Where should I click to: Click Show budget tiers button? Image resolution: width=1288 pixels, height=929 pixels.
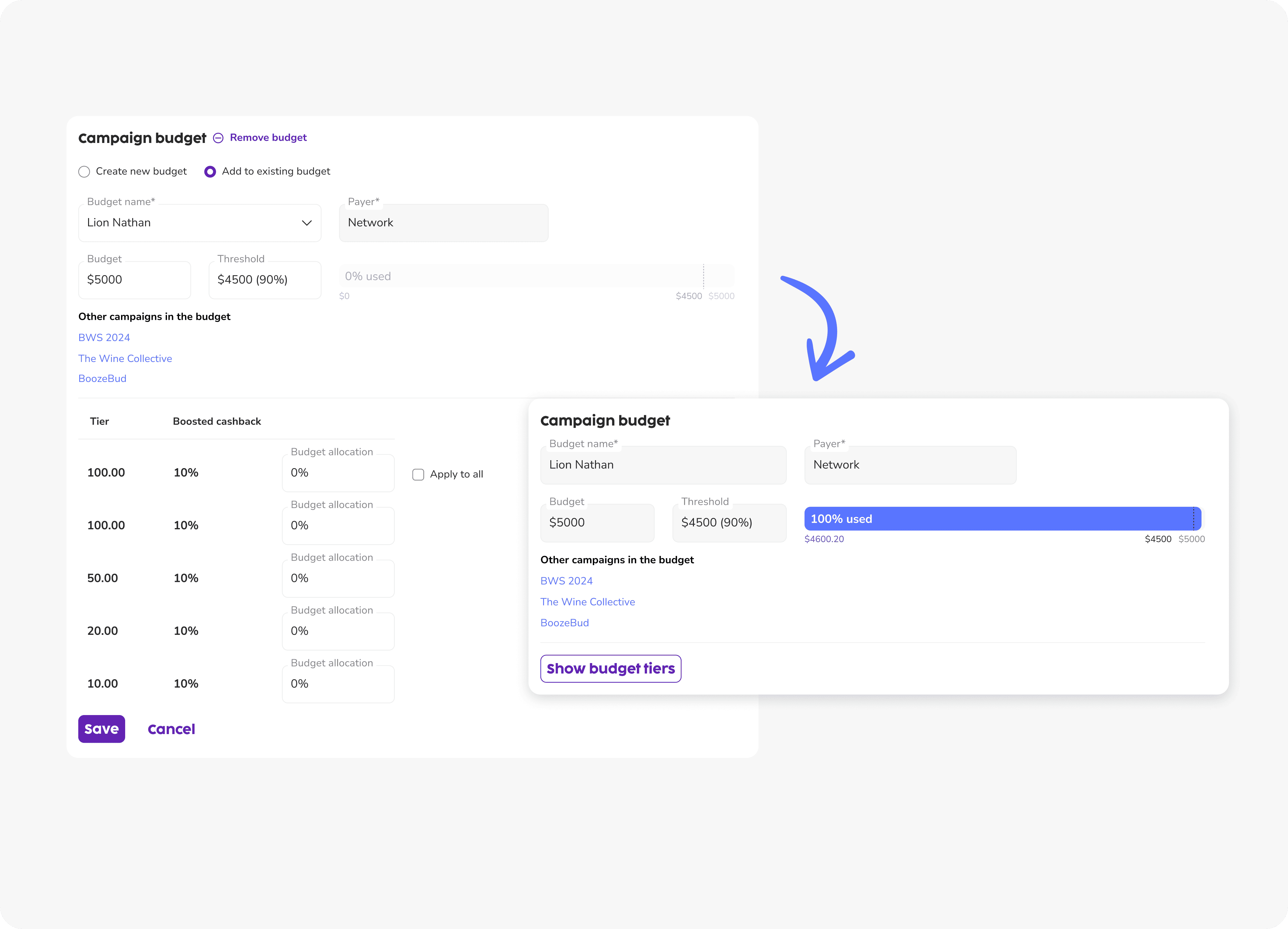611,669
